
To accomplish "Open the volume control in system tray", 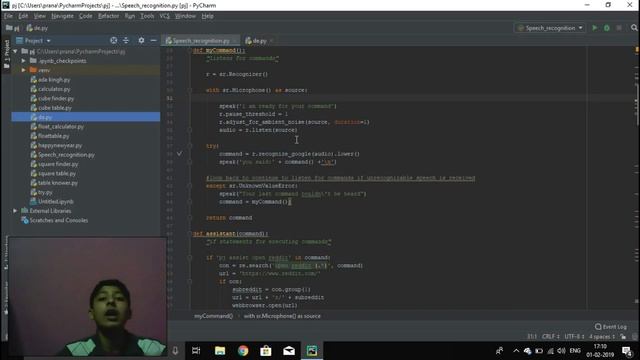I will [561, 351].
